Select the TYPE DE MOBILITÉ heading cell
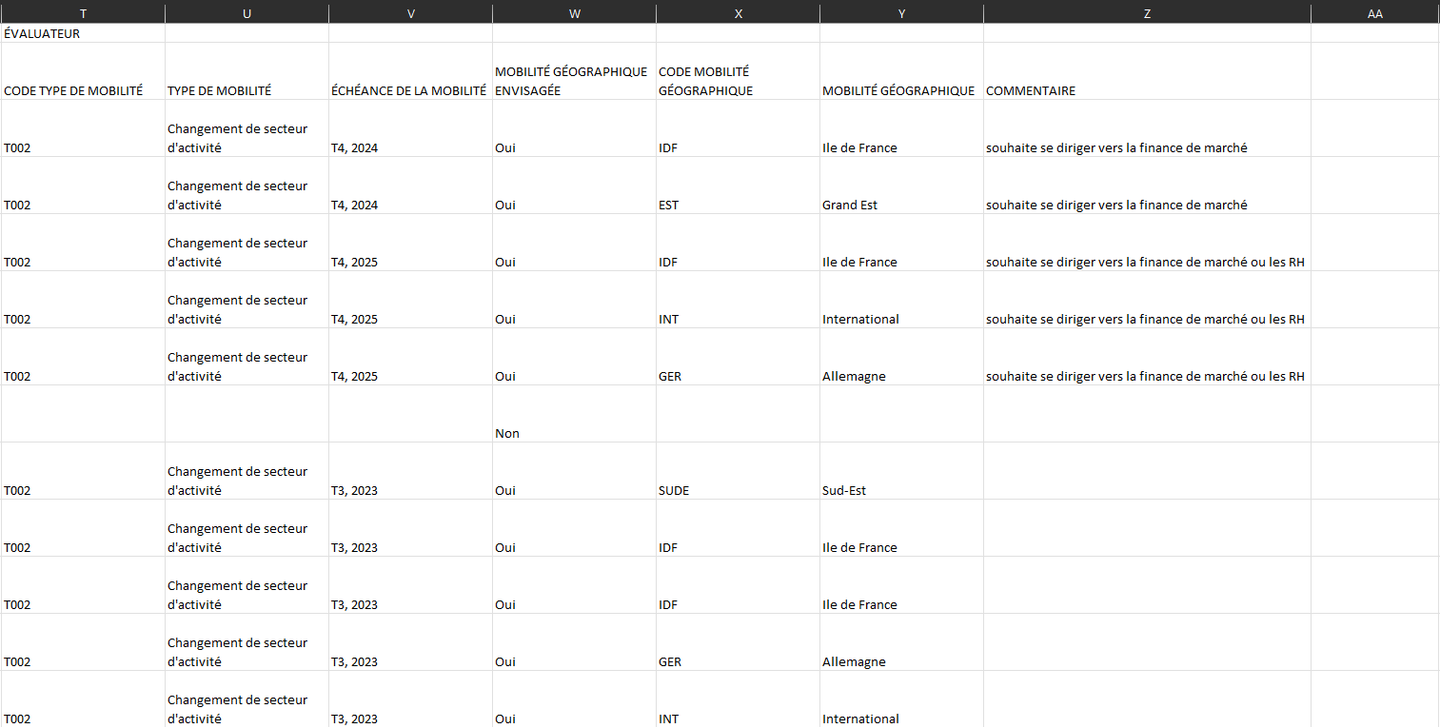 point(246,90)
